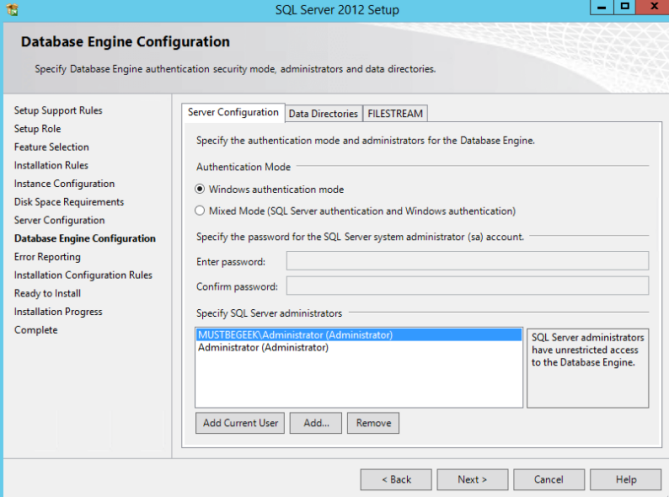Click Installation Progress step

click(x=58, y=312)
